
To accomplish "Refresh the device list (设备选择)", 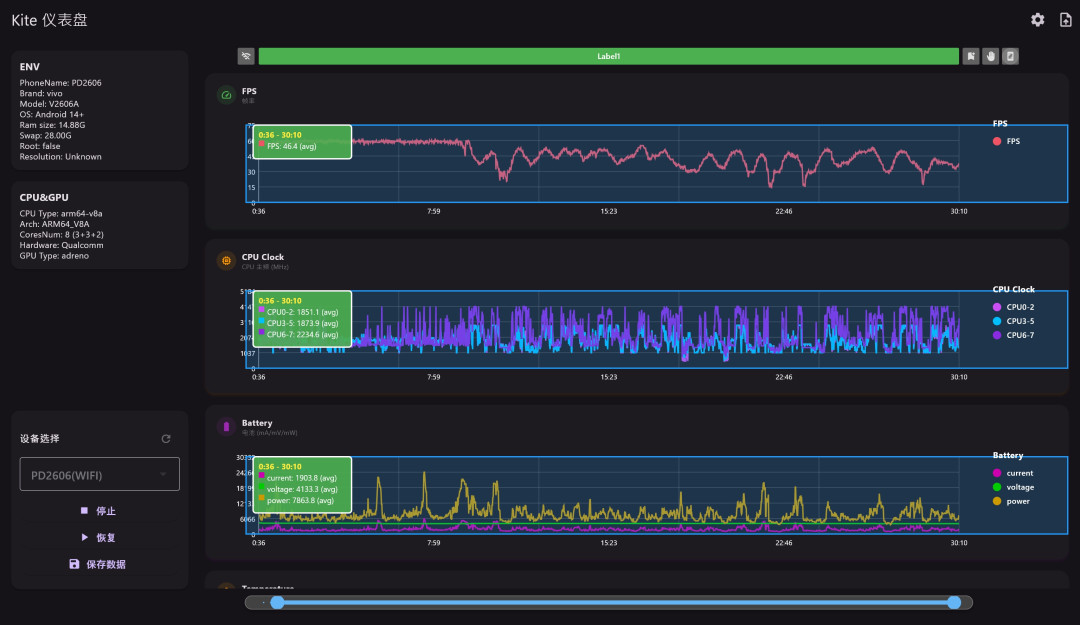I will [x=166, y=439].
